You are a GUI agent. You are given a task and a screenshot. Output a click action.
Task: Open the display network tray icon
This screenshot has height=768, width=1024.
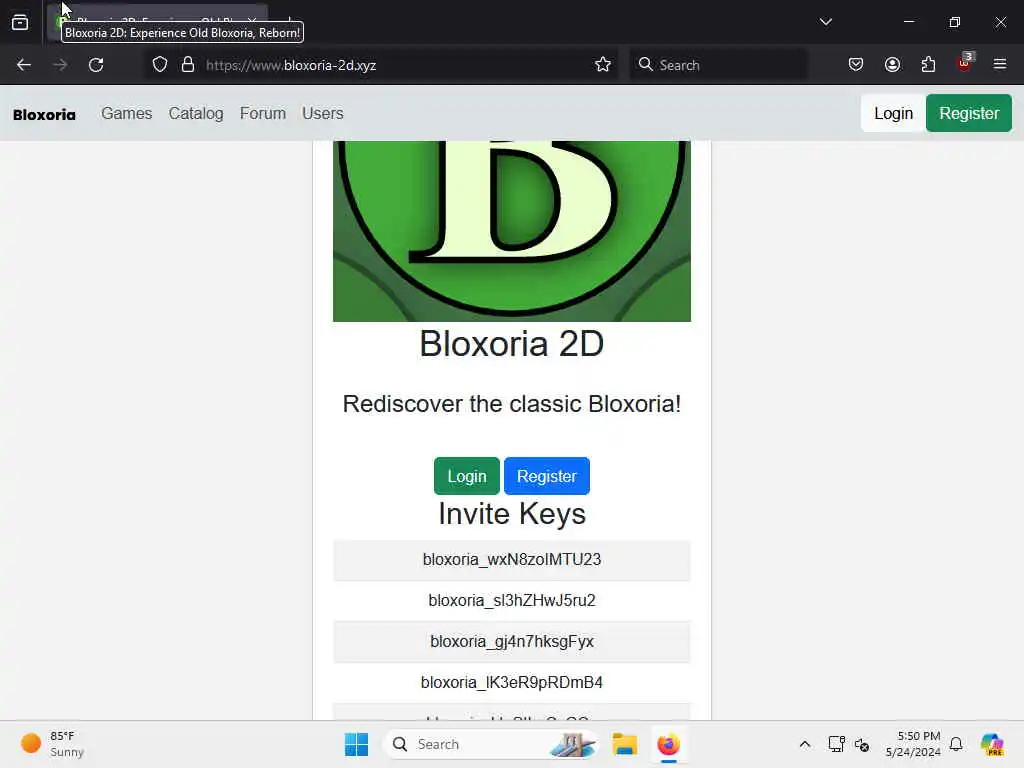coord(836,744)
